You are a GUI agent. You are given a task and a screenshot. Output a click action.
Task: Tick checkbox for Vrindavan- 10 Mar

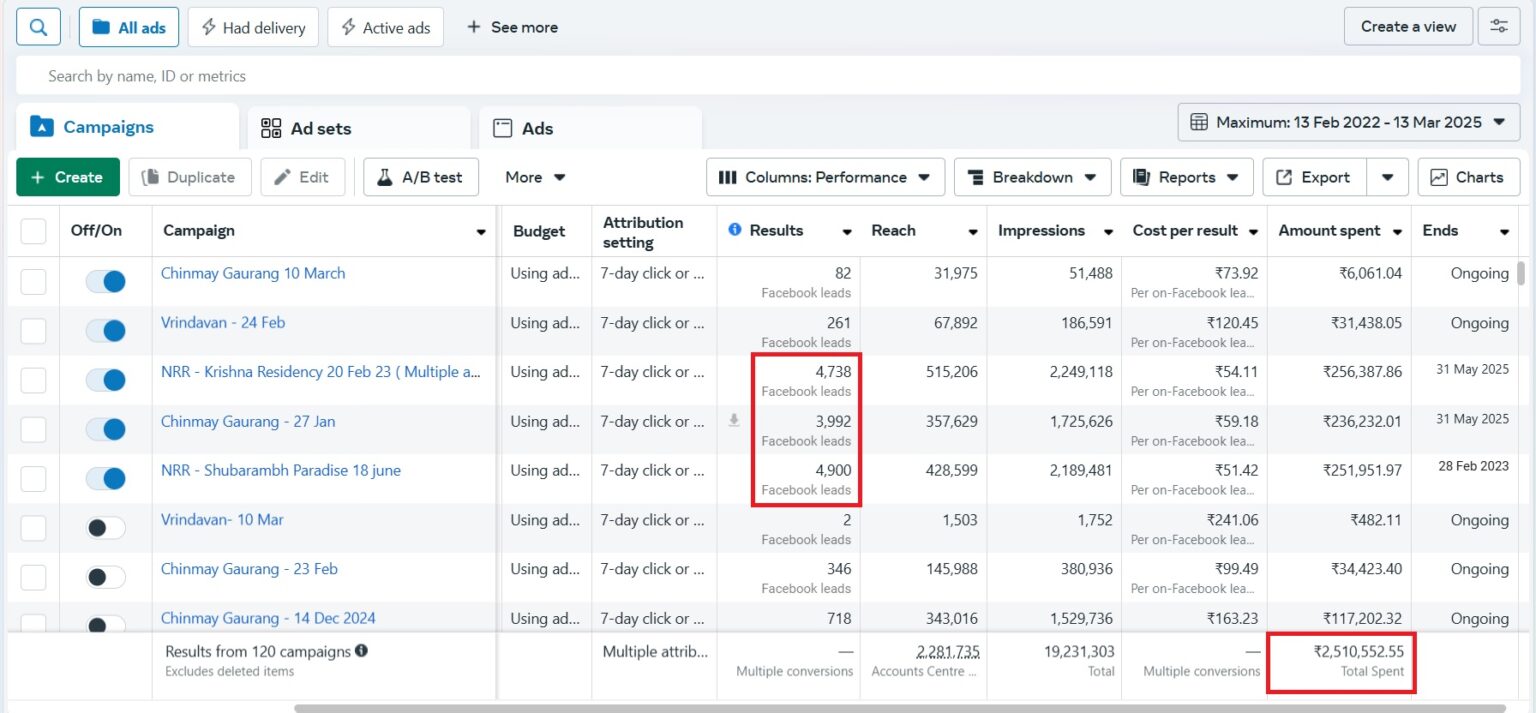tap(34, 528)
